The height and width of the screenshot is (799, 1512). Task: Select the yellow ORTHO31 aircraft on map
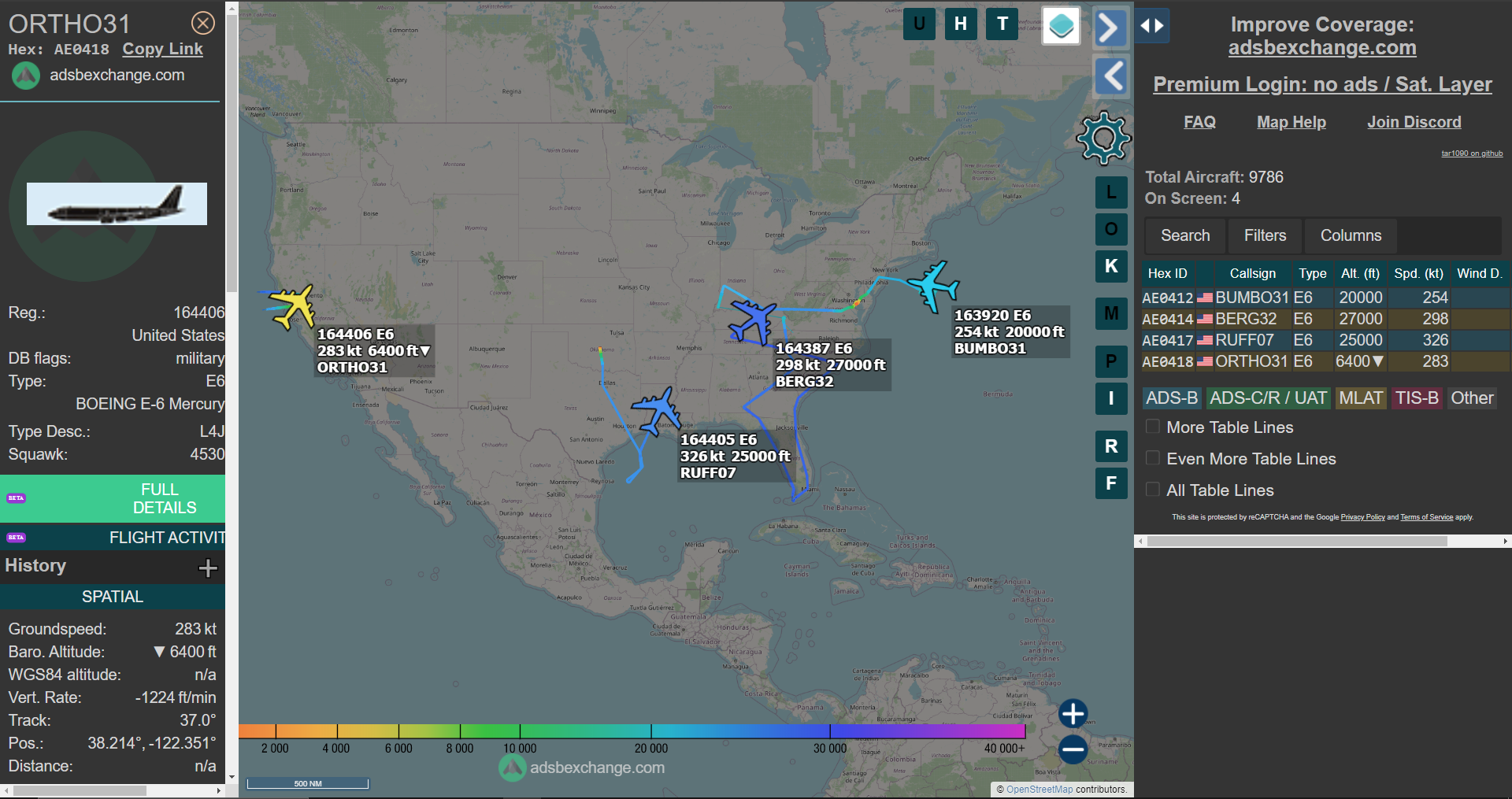(292, 306)
